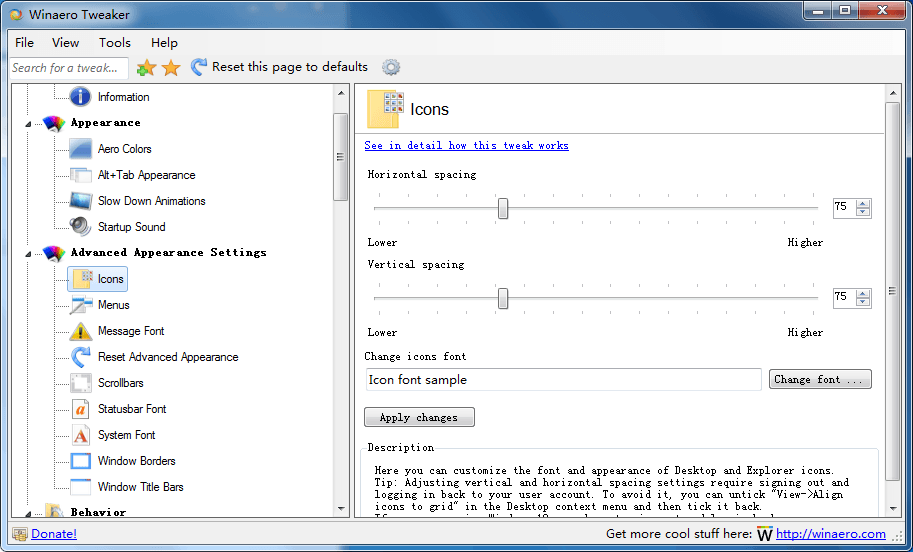Screen dimensions: 913x552
Task: Collapse the Behavior category
Action: [29, 514]
